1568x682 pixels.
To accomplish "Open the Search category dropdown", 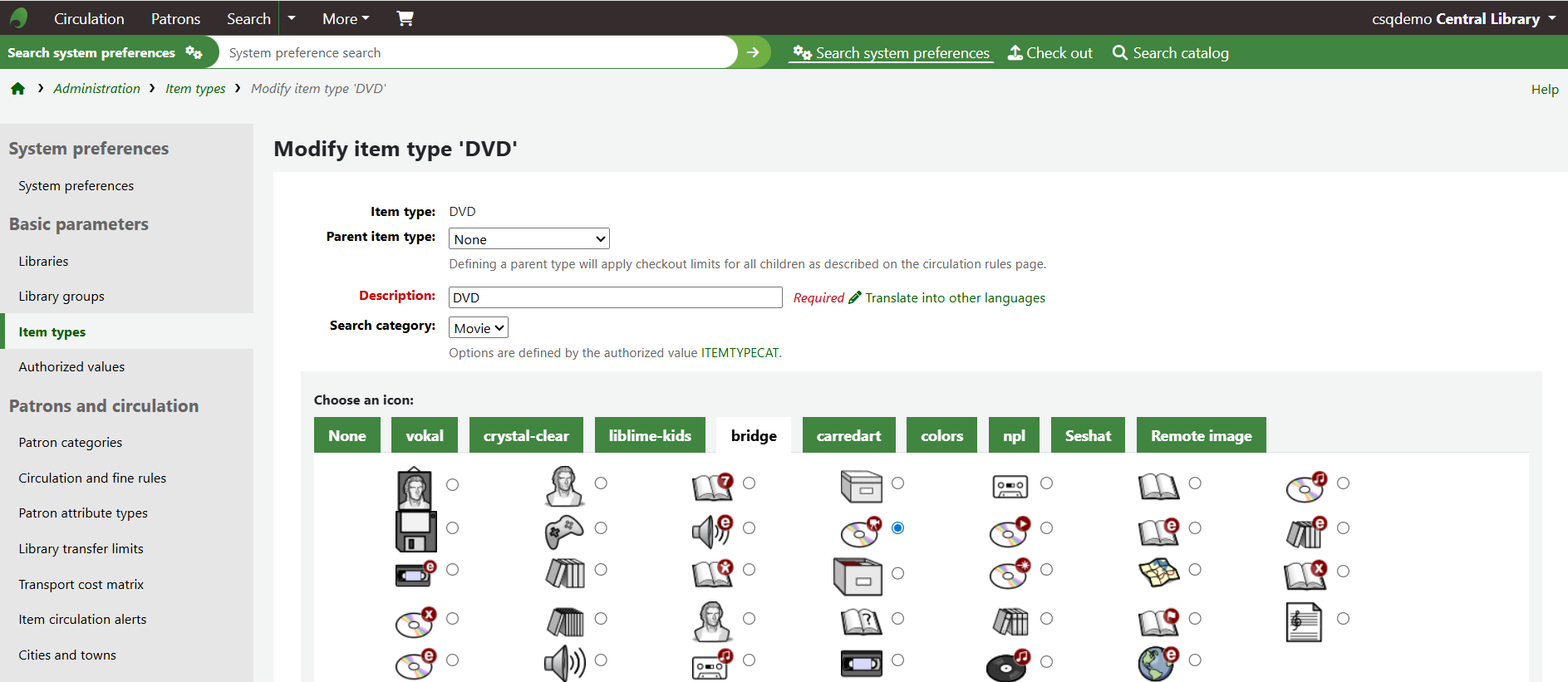I will (x=479, y=328).
